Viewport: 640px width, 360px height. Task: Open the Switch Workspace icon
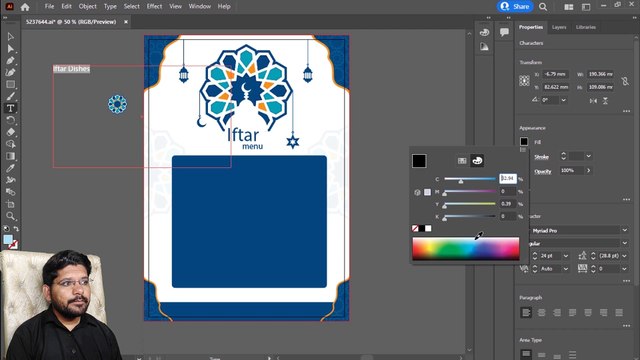[x=586, y=7]
